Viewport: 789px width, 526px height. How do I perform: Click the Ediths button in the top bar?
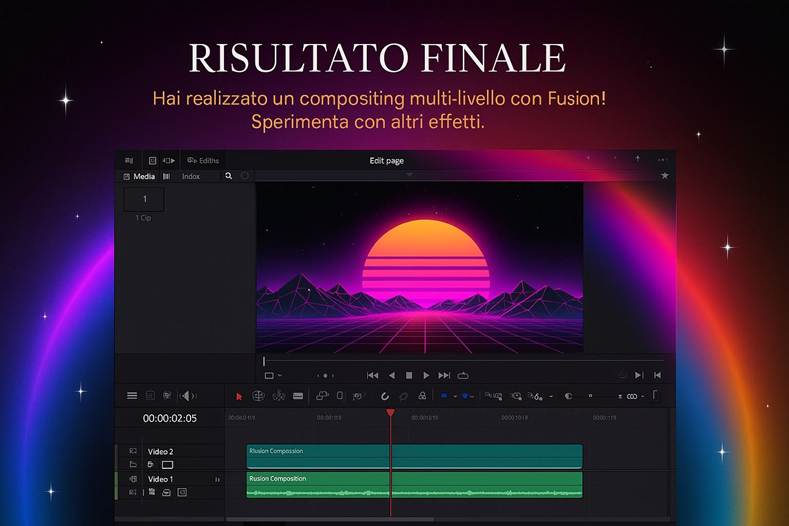click(203, 161)
